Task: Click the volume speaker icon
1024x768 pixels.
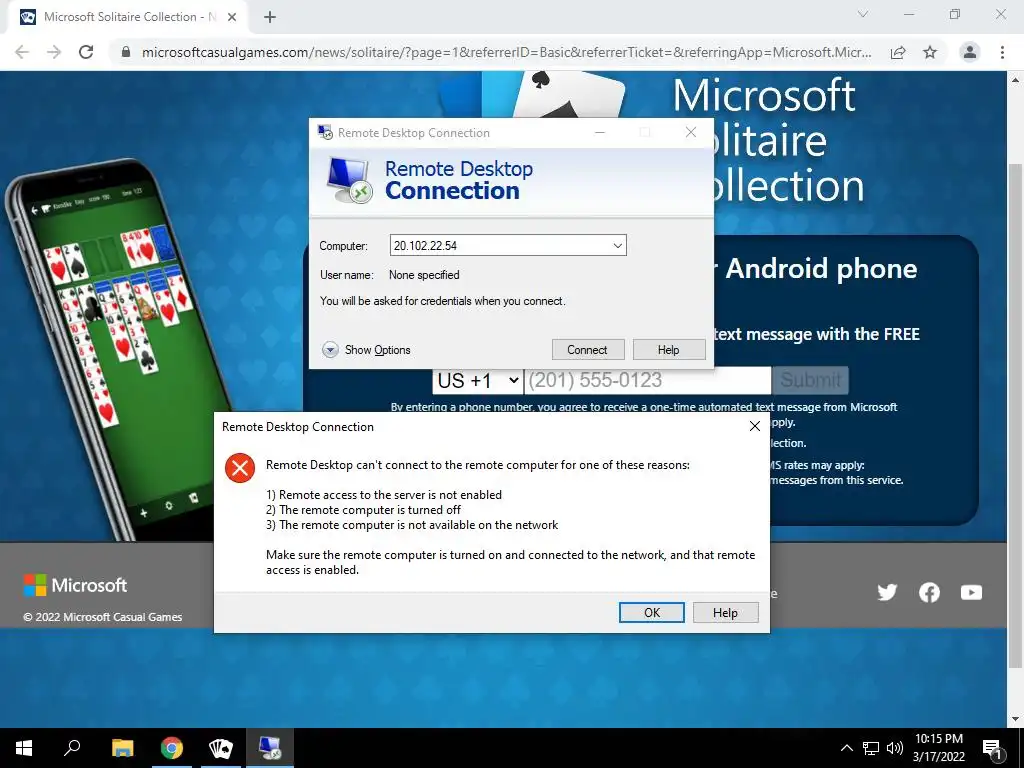Action: [x=895, y=748]
